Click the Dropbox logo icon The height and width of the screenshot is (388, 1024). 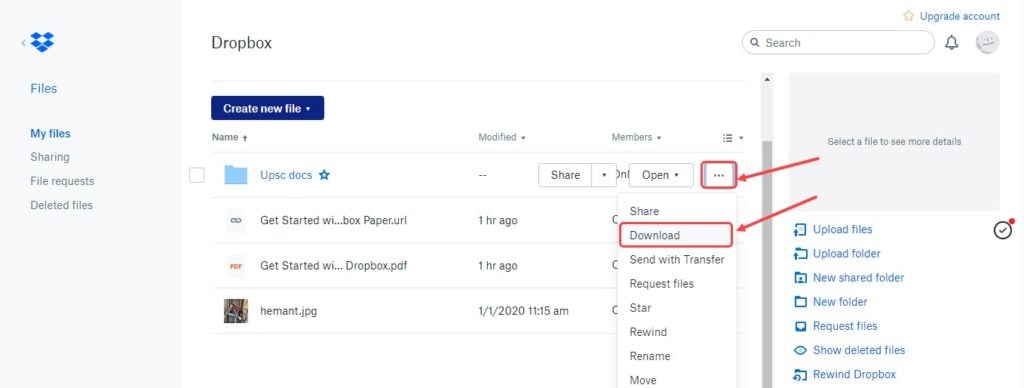click(x=42, y=42)
